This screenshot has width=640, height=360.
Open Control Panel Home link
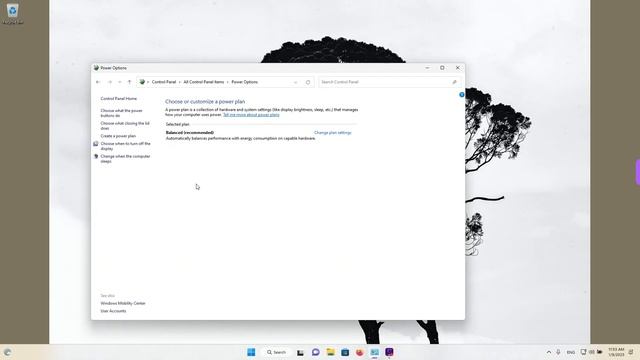118,99
